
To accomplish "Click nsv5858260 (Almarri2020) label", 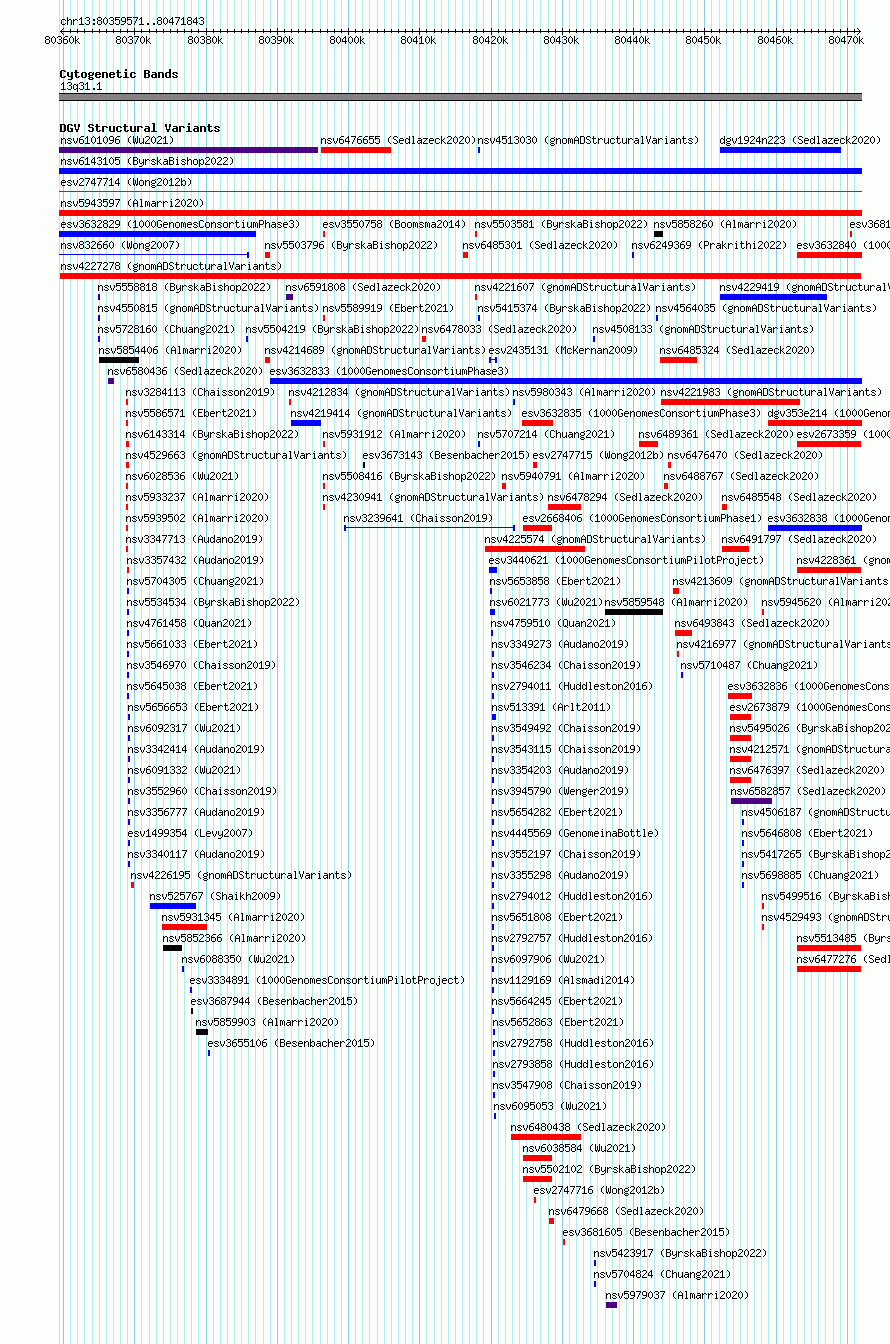I will (x=725, y=224).
